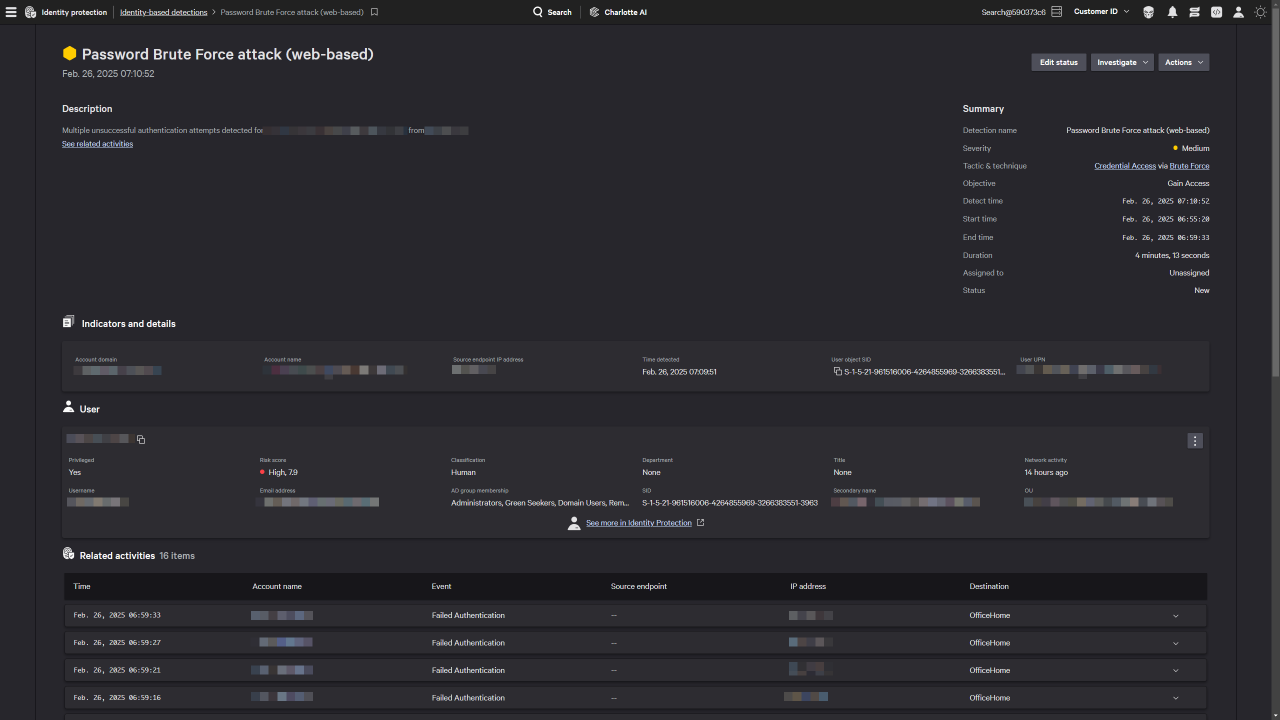1280x720 pixels.
Task: Expand the Investigate dropdown
Action: tap(1122, 62)
